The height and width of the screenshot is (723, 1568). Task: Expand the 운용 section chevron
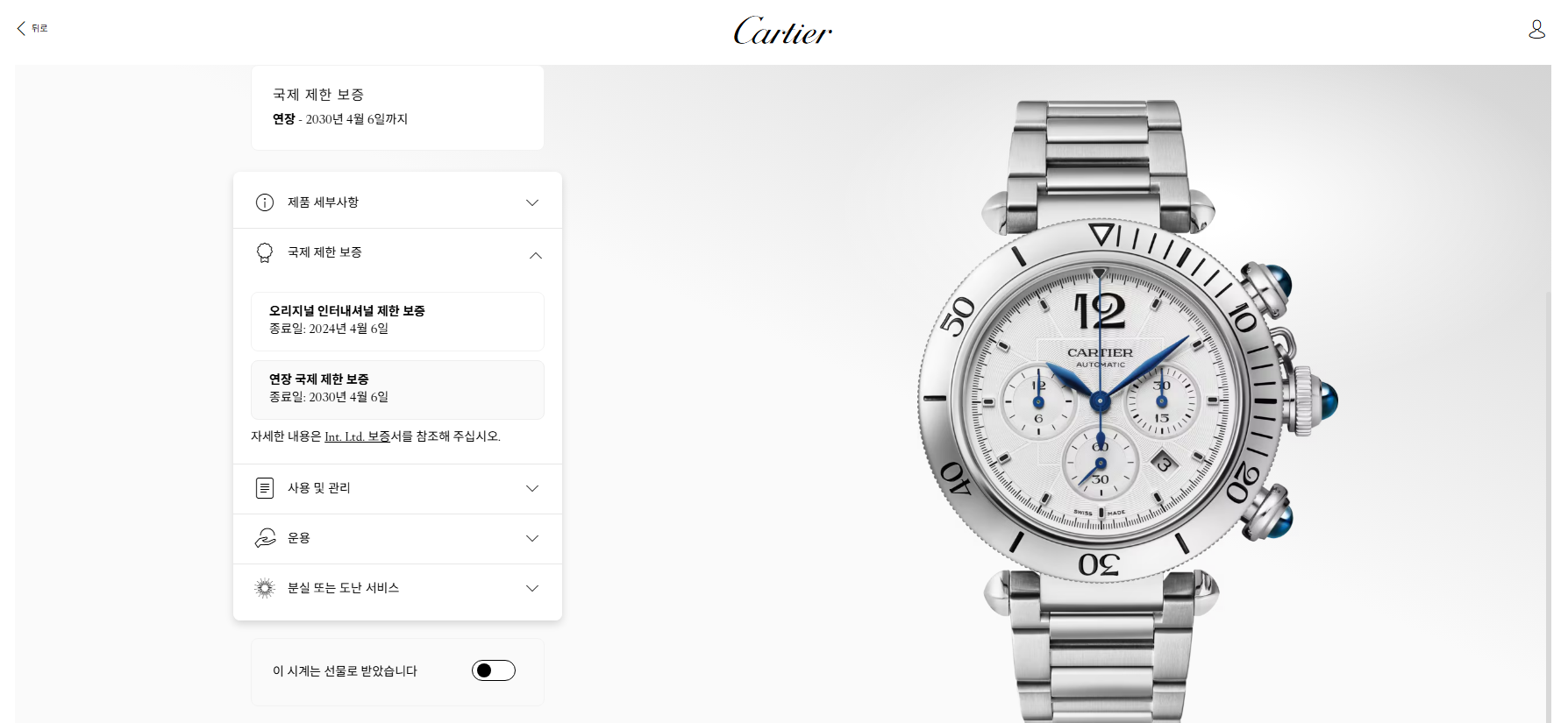532,538
